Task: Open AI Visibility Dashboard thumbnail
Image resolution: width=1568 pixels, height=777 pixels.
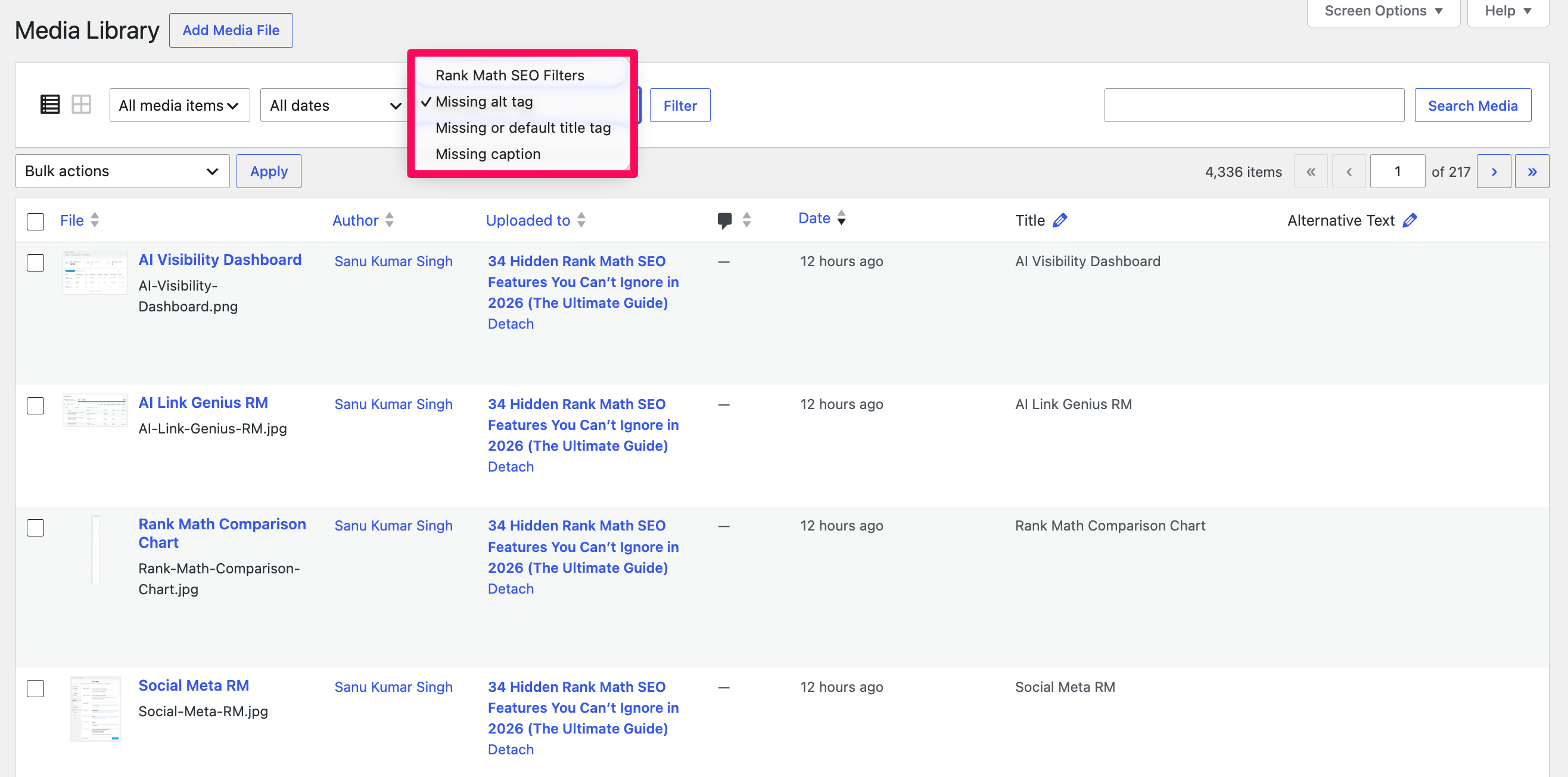Action: (95, 273)
